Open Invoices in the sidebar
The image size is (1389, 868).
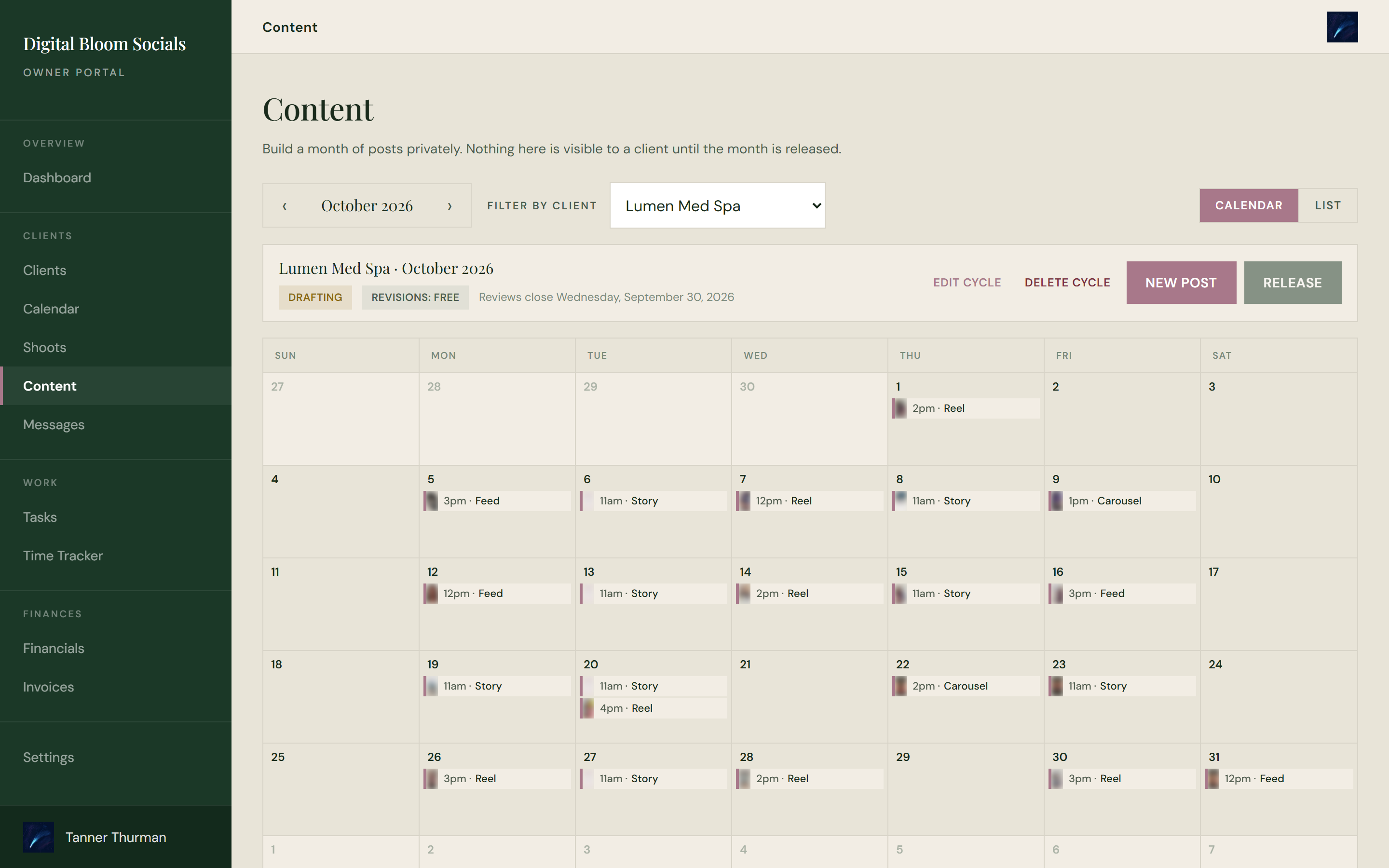115,687
